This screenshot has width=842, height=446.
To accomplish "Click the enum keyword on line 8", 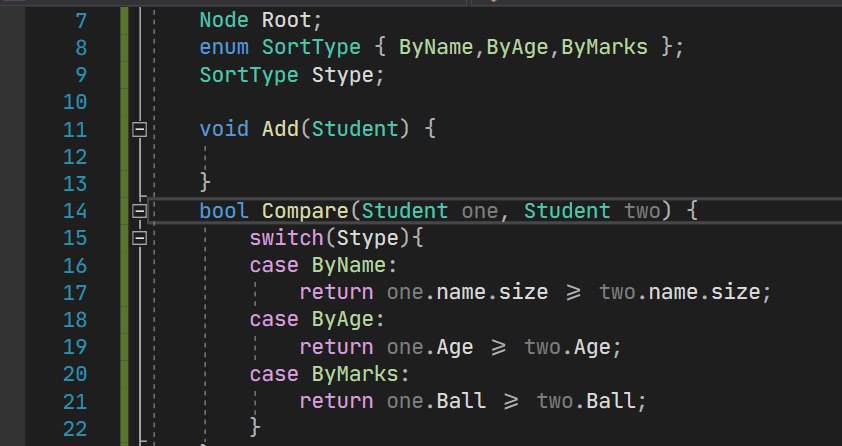I will pos(224,47).
